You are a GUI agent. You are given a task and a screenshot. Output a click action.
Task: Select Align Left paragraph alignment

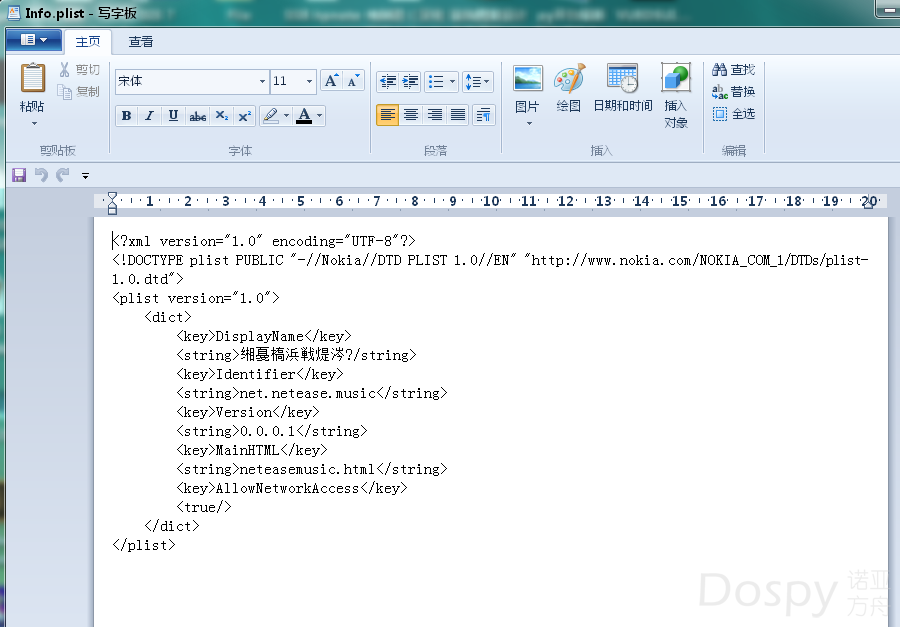point(387,115)
